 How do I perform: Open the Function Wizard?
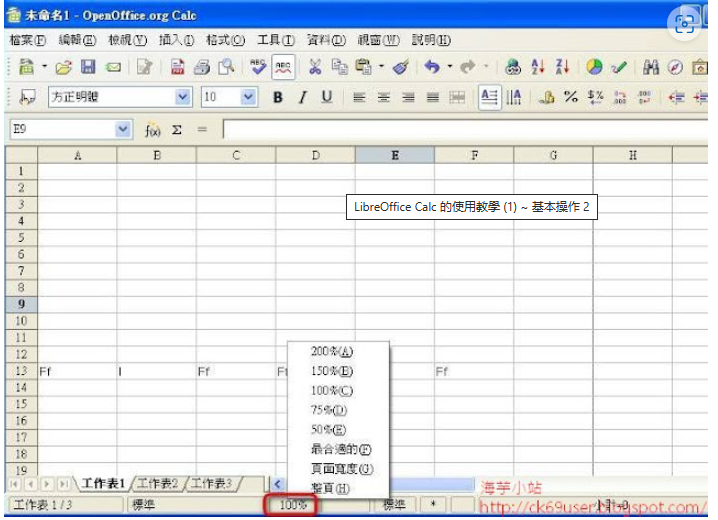(x=152, y=130)
